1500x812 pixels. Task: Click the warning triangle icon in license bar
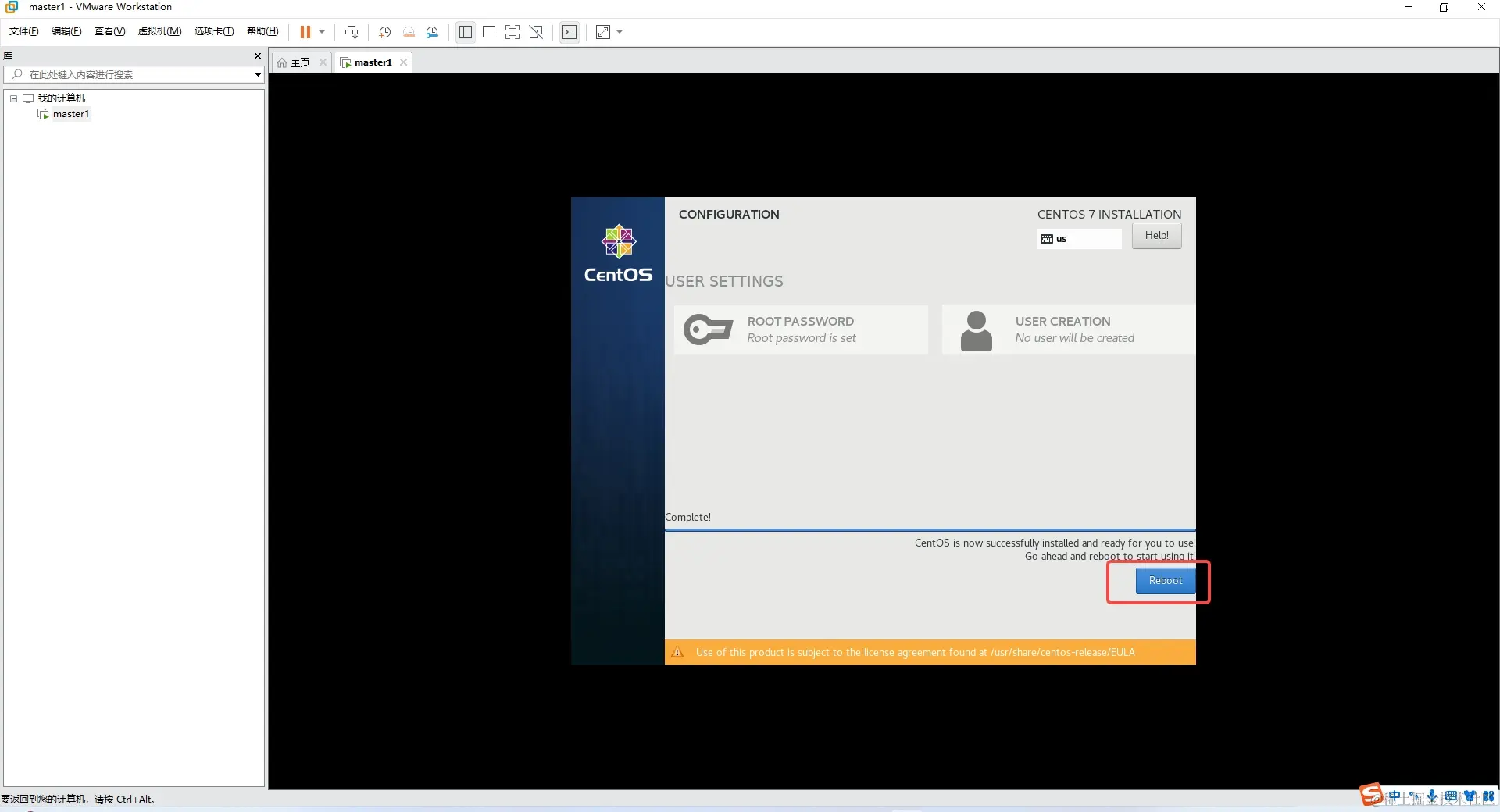pyautogui.click(x=677, y=653)
